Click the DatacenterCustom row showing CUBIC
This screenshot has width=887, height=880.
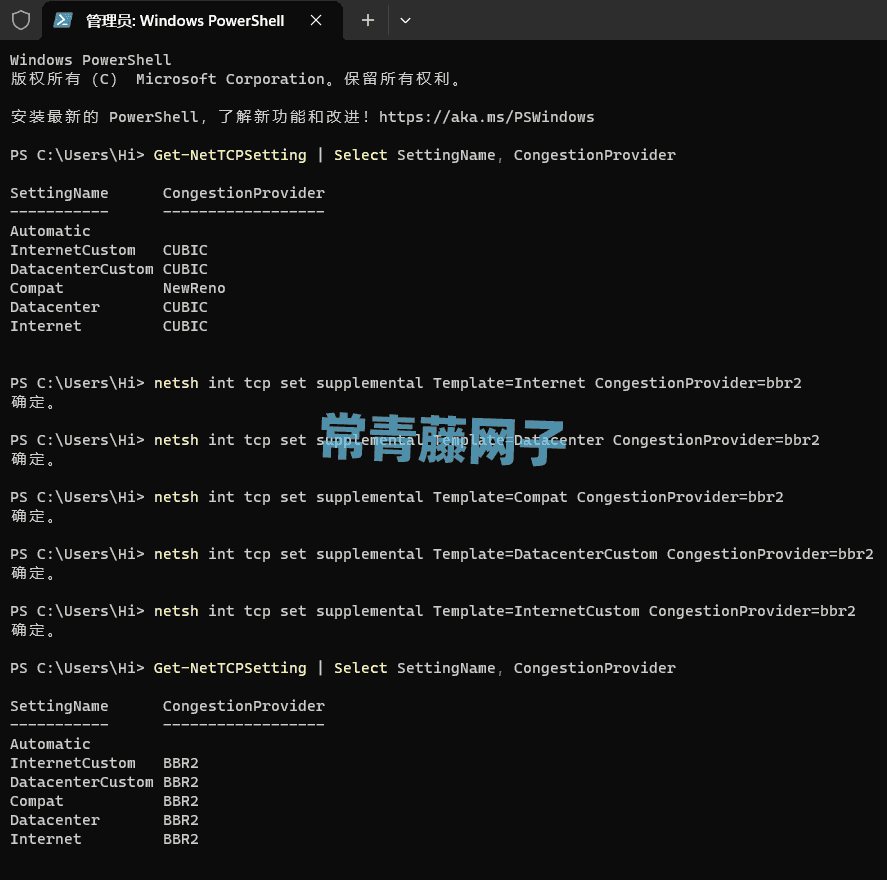(x=109, y=269)
